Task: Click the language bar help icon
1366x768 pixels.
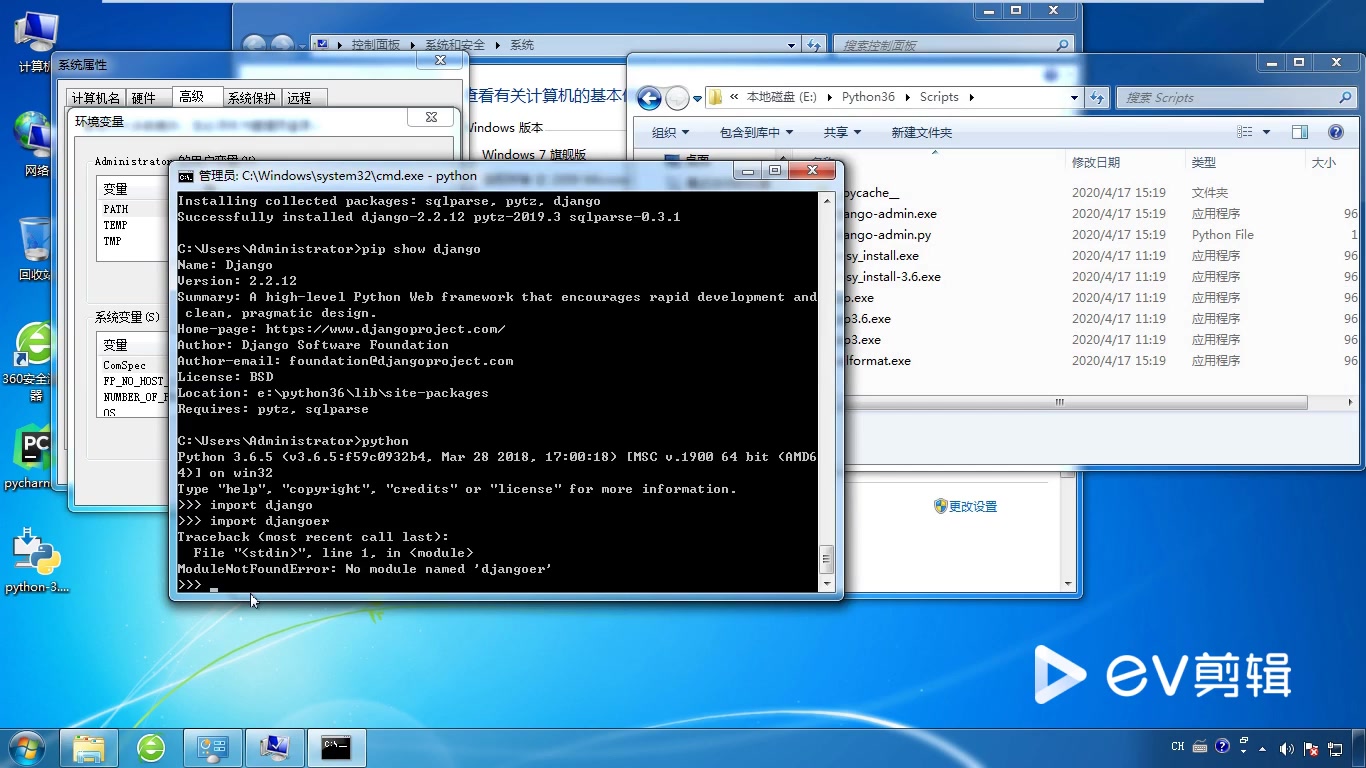Action: click(1222, 746)
